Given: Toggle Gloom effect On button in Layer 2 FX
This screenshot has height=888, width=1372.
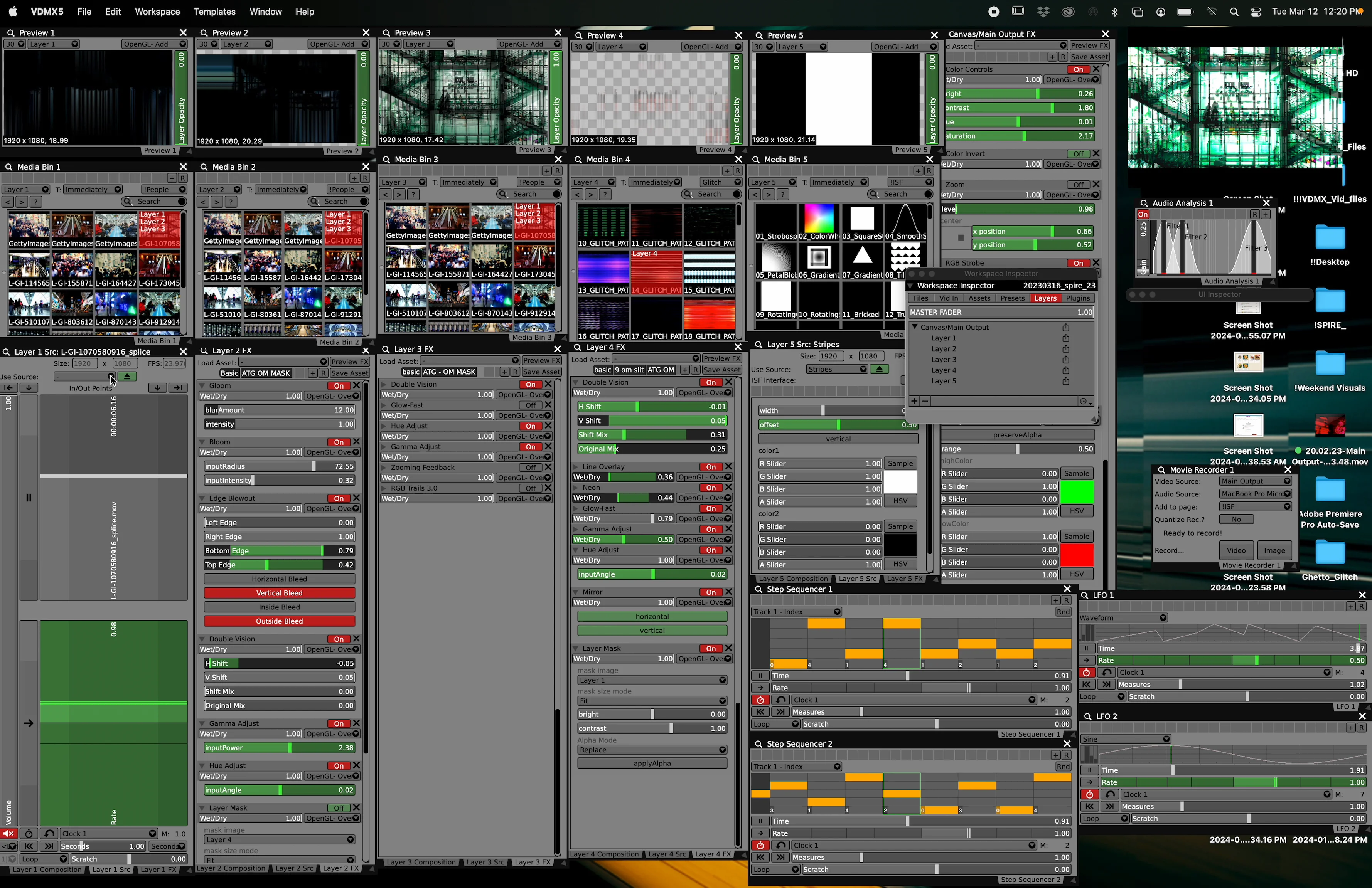Looking at the screenshot, I should point(339,385).
